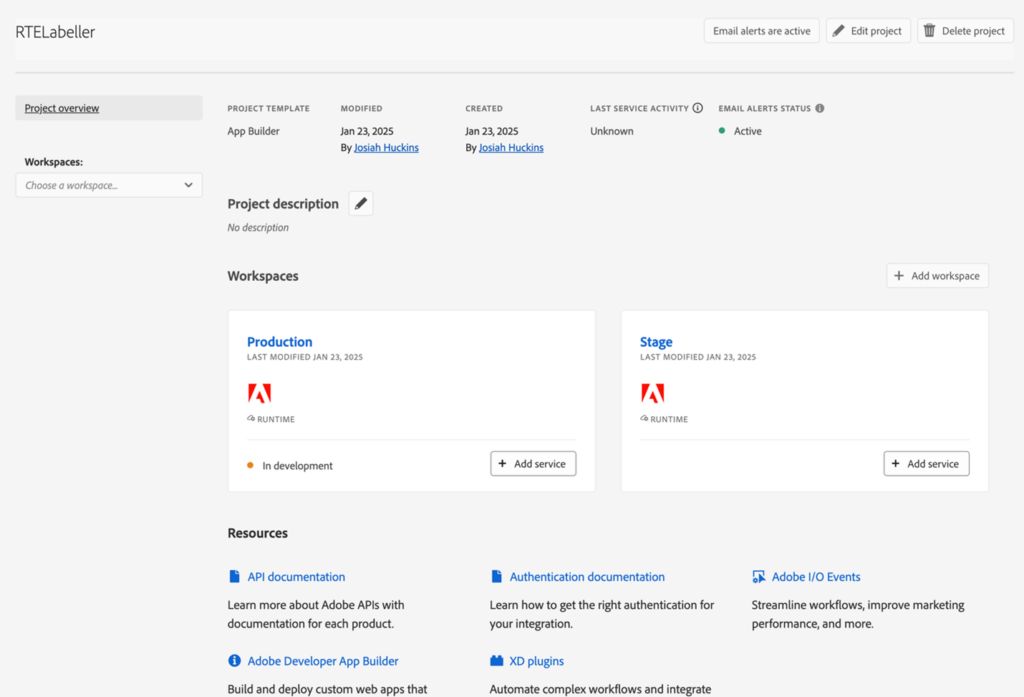Open the Stage workspace
Viewport: 1024px width, 697px height.
(656, 341)
